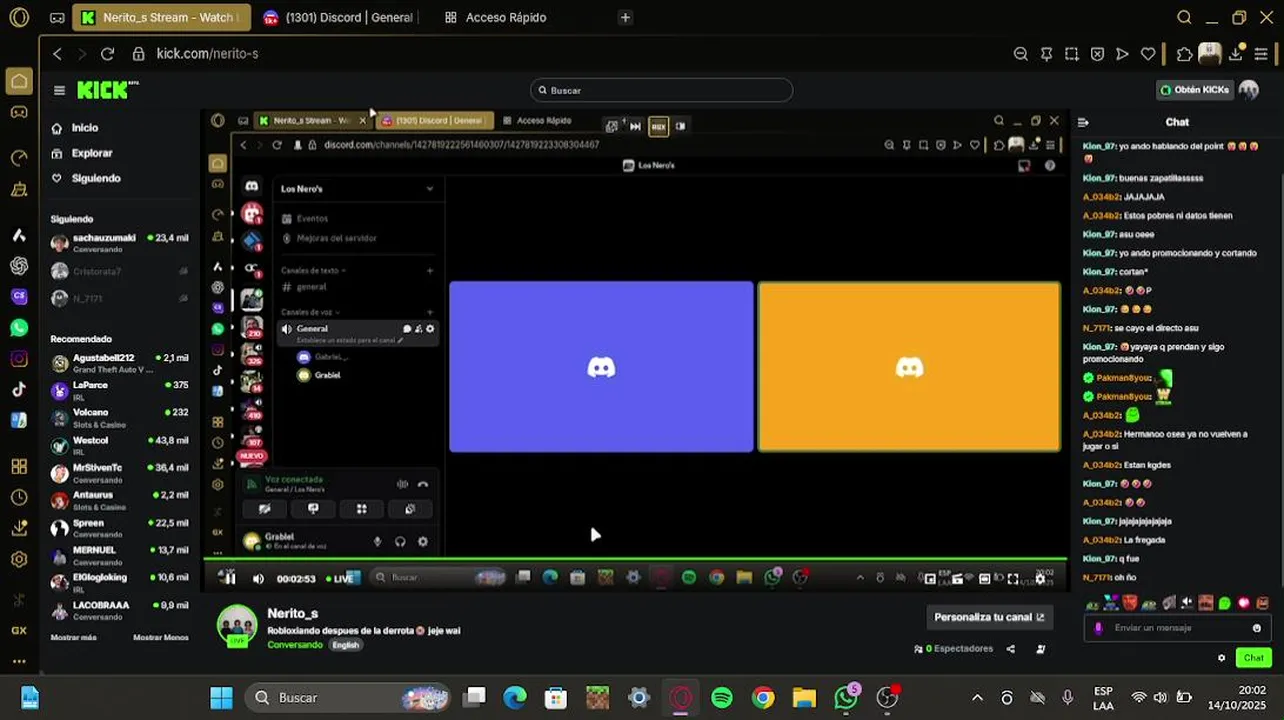Screen dimensions: 1284x720
Task: Open Spotify from Windows taskbar
Action: pyautogui.click(x=721, y=697)
